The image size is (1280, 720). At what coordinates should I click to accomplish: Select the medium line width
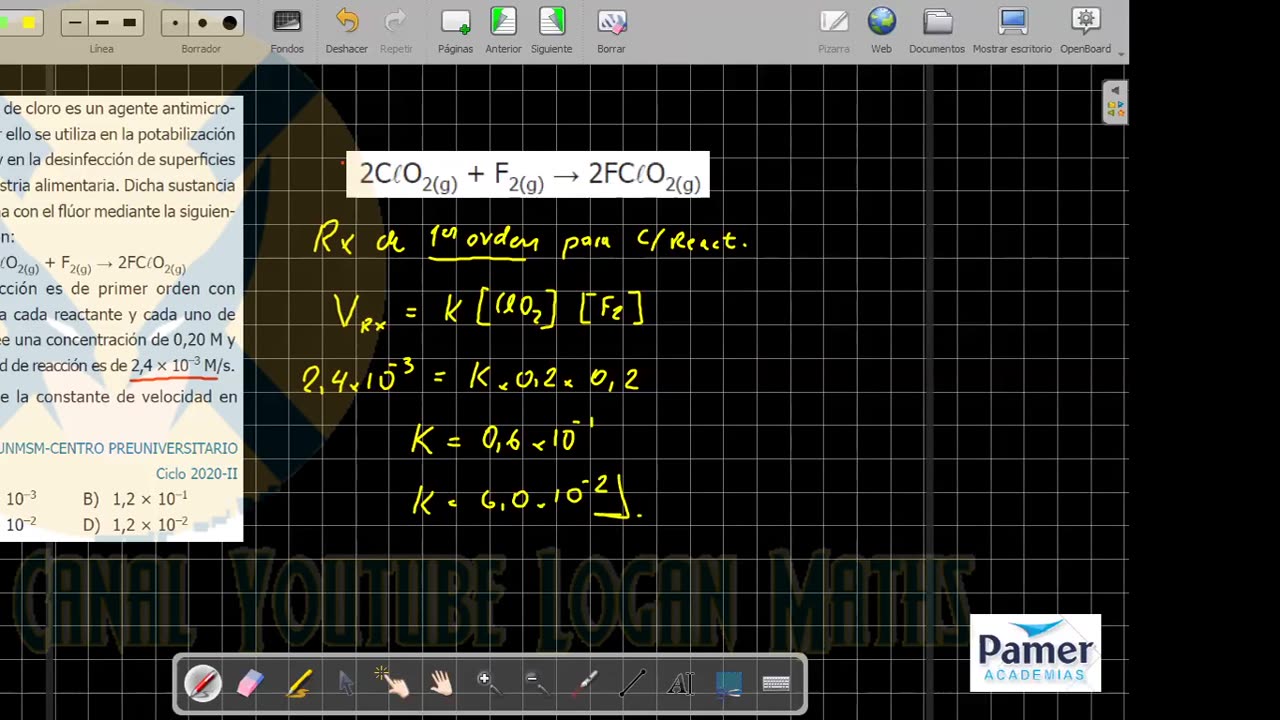(x=102, y=22)
